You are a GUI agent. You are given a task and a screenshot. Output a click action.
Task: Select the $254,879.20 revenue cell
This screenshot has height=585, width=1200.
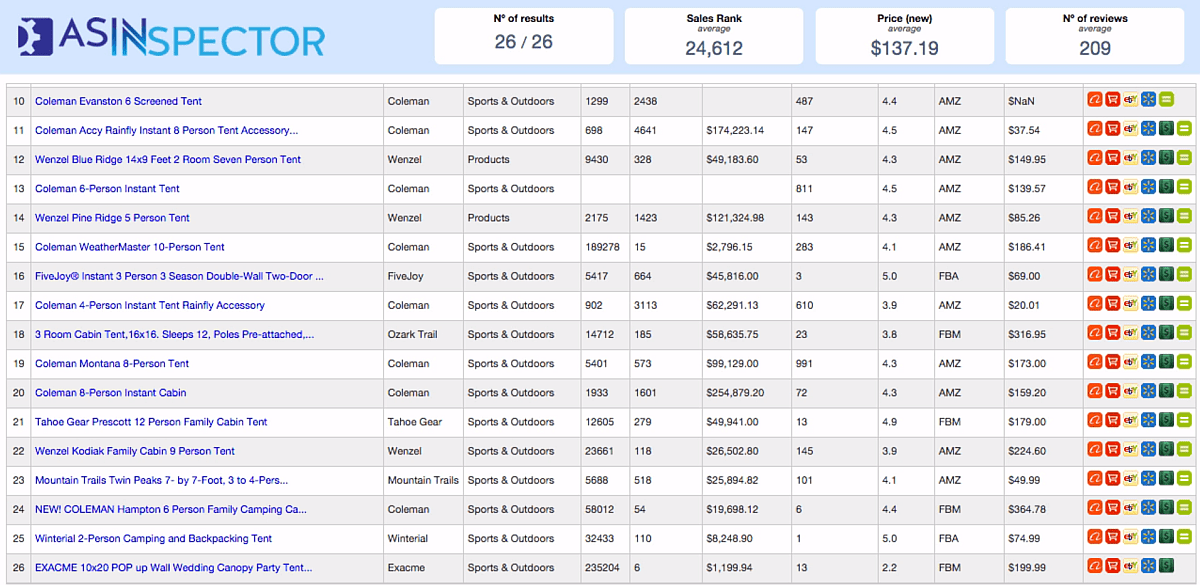[x=745, y=392]
